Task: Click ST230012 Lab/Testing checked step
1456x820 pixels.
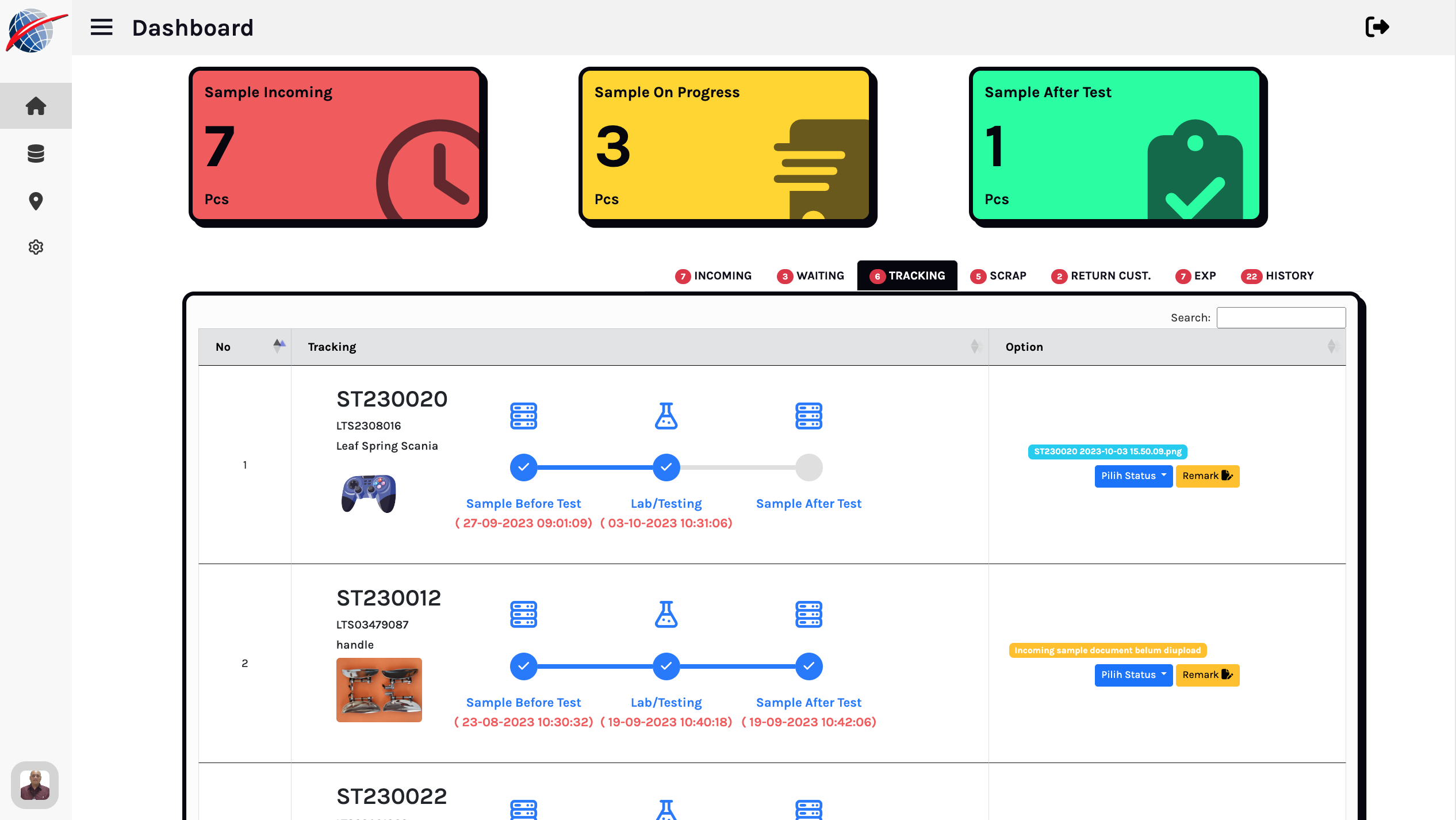Action: [x=666, y=666]
